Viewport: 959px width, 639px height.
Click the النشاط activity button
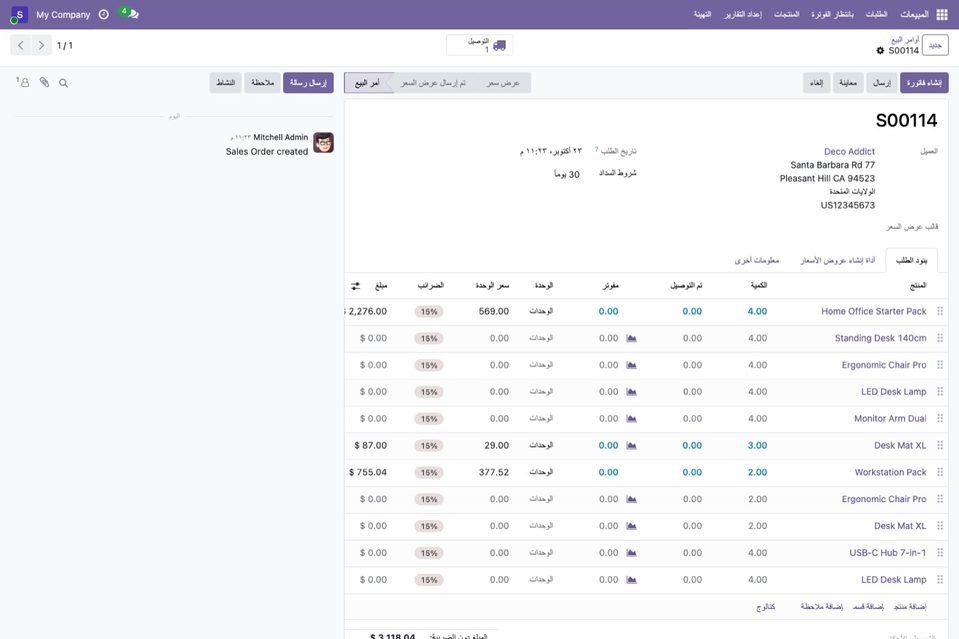[x=226, y=83]
